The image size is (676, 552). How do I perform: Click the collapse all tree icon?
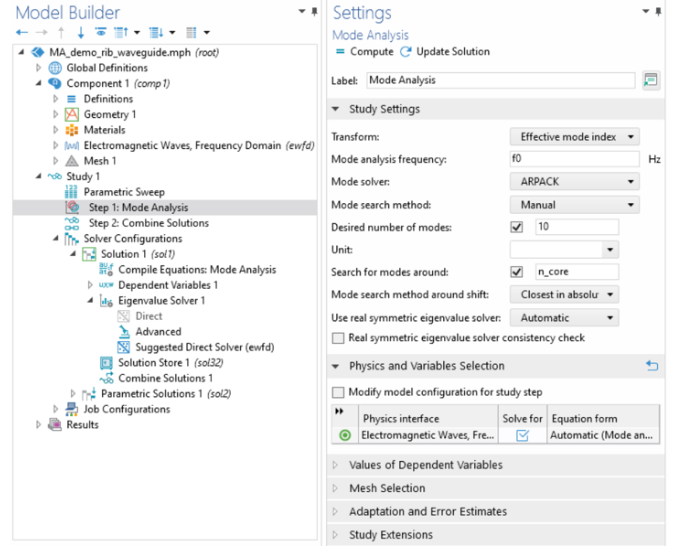121,32
